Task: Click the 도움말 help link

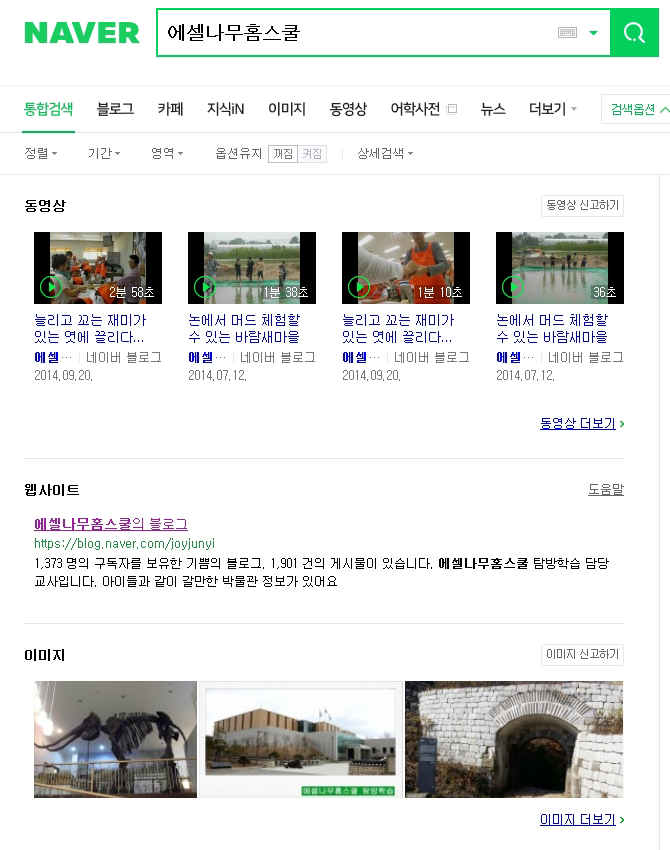Action: 605,490
